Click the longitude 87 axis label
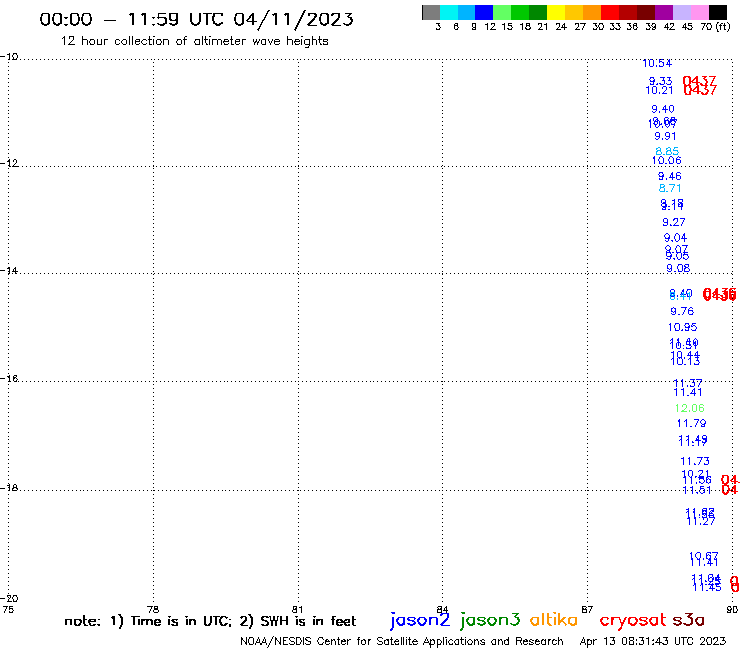Viewport: 740px width, 650px height. pyautogui.click(x=587, y=609)
